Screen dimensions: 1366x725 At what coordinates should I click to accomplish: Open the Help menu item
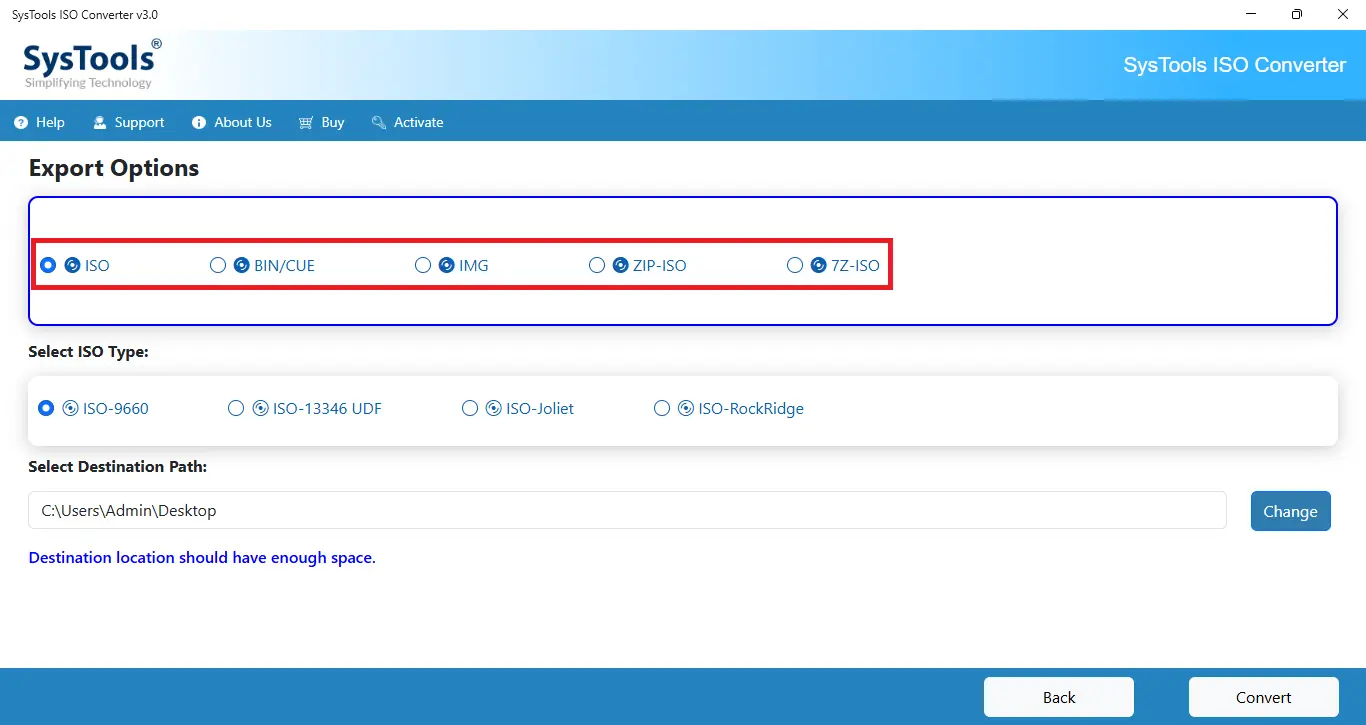(40, 122)
